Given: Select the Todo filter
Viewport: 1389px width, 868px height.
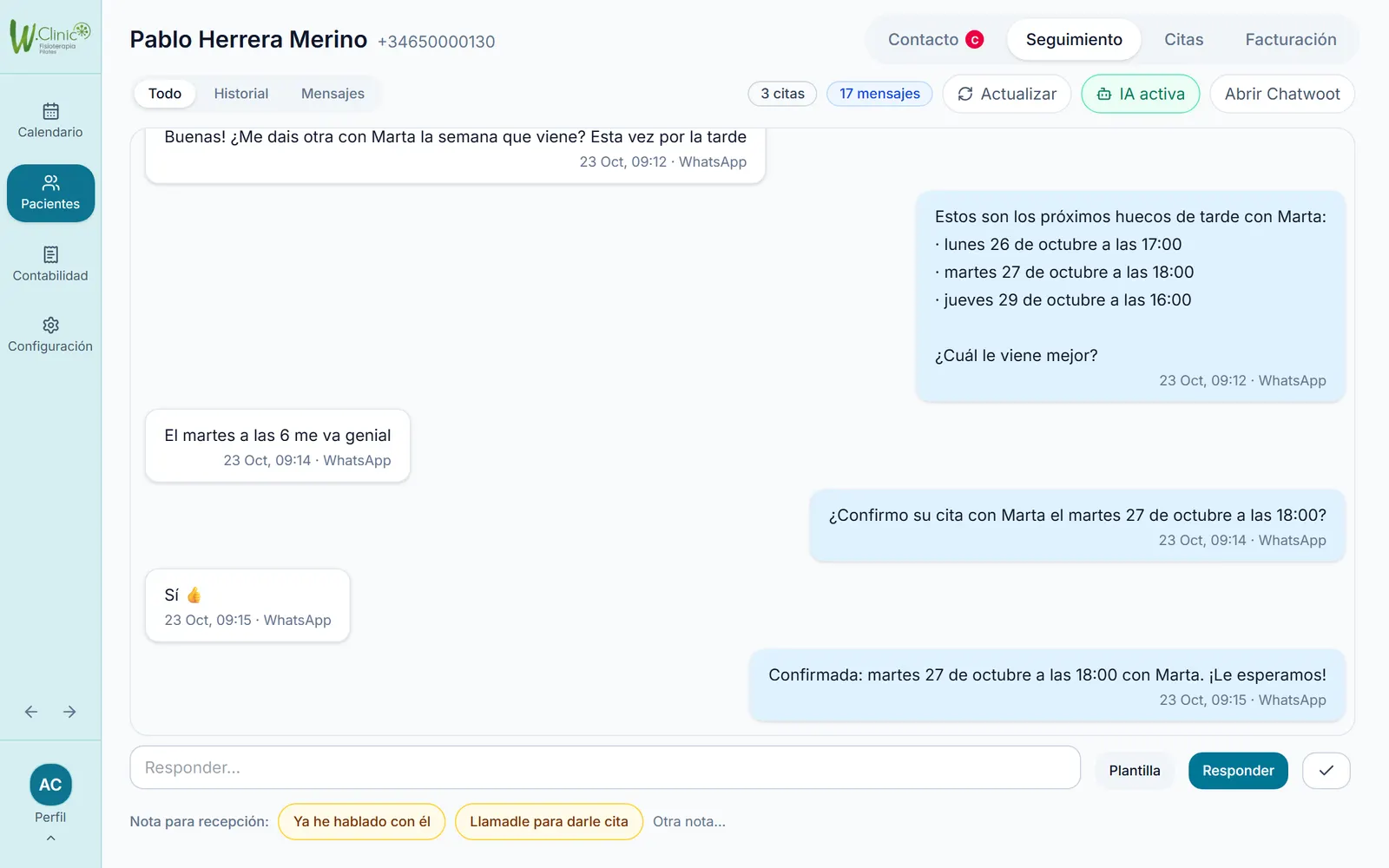Looking at the screenshot, I should (x=165, y=94).
